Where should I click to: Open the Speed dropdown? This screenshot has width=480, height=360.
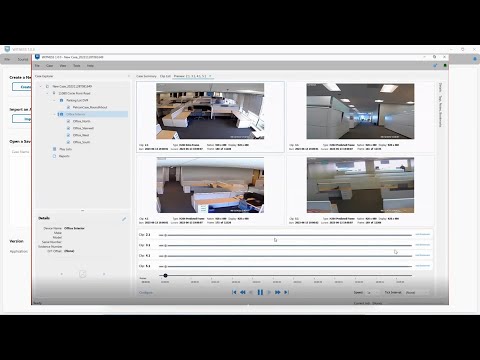pyautogui.click(x=373, y=293)
